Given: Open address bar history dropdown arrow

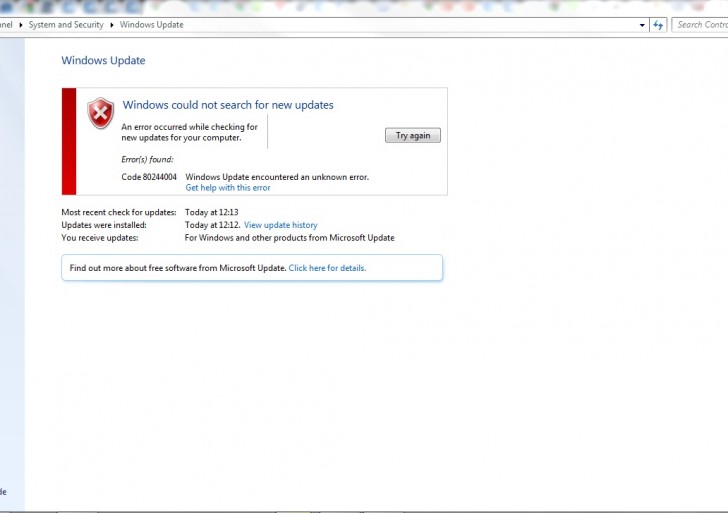Looking at the screenshot, I should pos(642,25).
